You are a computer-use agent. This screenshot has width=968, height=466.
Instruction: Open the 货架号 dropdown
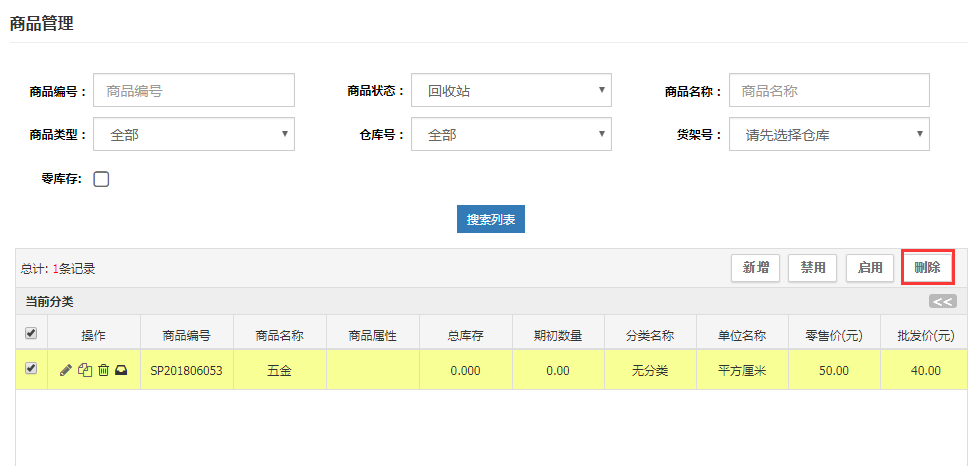829,134
